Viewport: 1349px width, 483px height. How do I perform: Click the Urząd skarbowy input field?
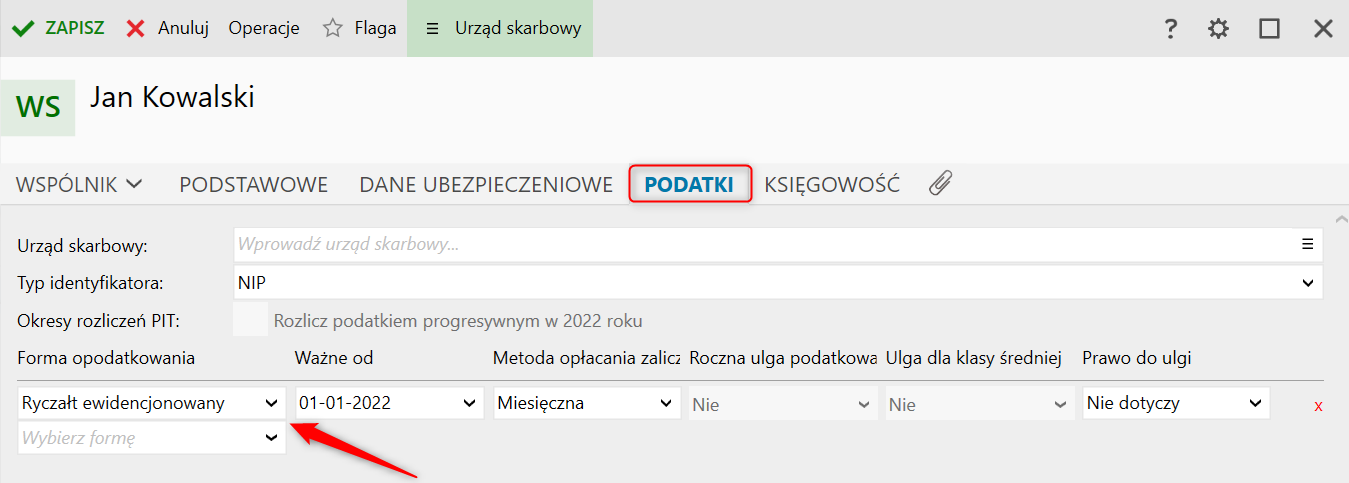tap(778, 244)
